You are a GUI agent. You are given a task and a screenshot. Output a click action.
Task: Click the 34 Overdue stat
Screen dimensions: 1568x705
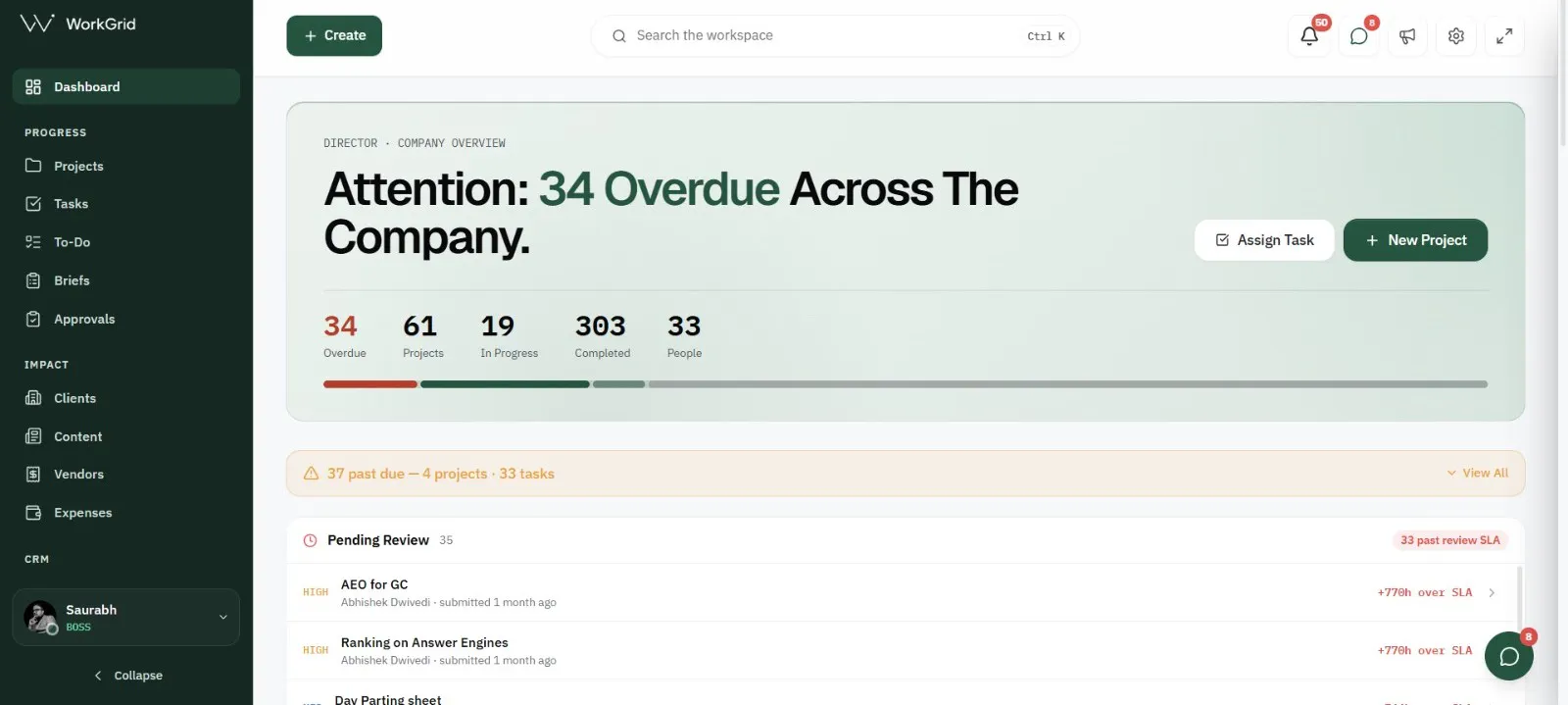345,335
